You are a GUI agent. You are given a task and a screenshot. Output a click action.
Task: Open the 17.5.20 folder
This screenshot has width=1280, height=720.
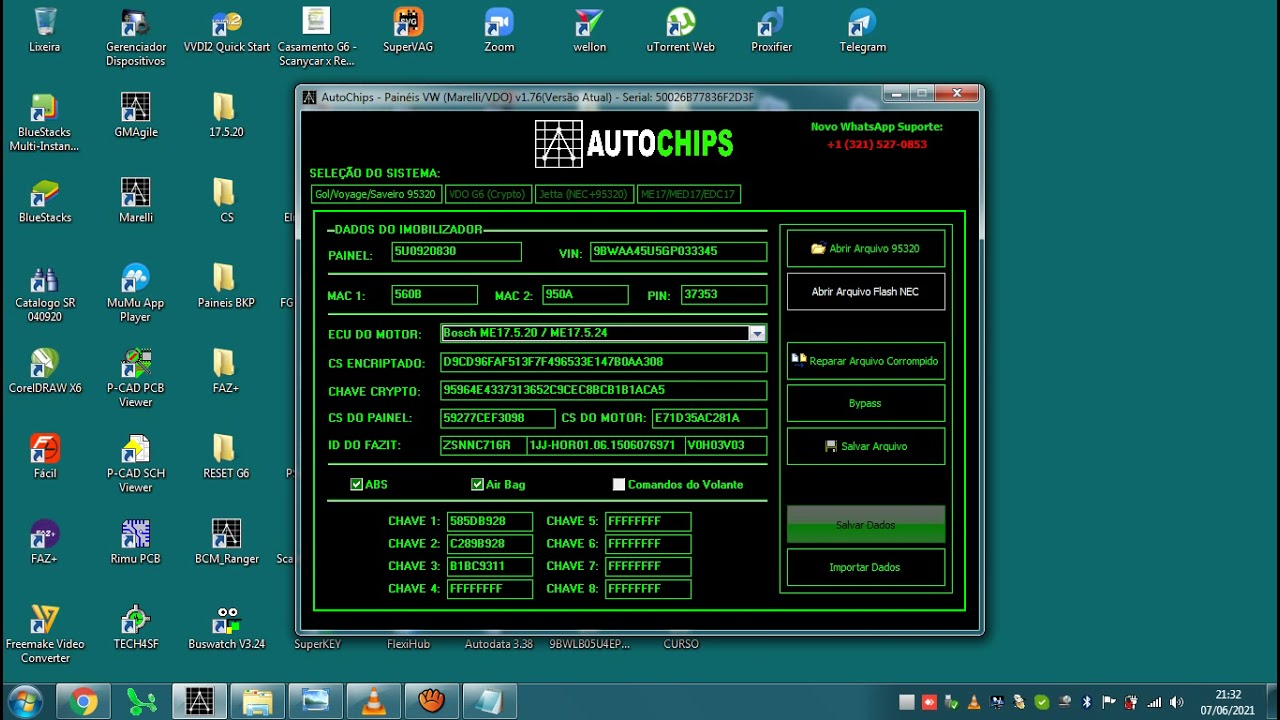226,115
